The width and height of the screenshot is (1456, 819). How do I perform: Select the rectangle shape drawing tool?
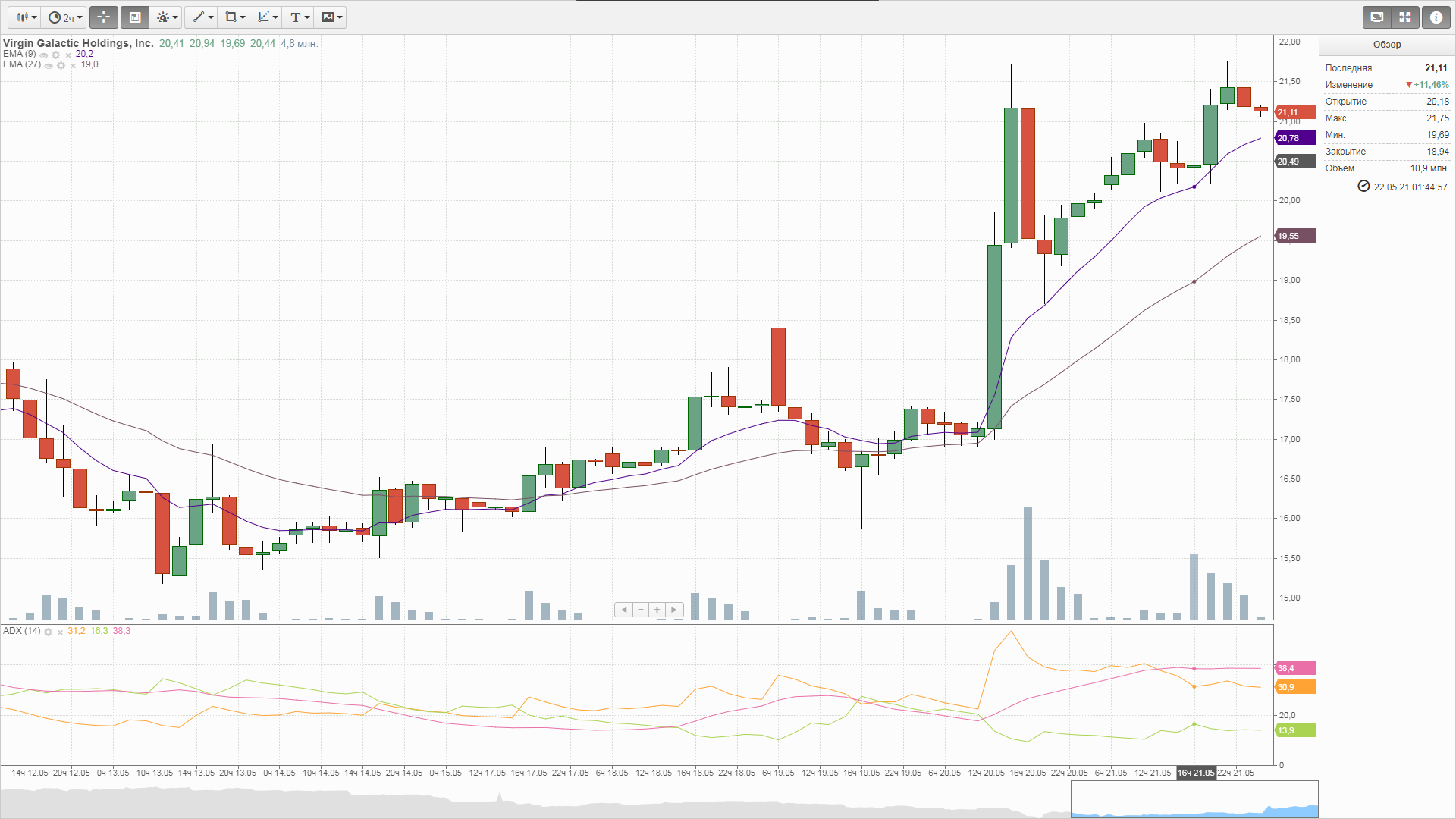pyautogui.click(x=235, y=17)
